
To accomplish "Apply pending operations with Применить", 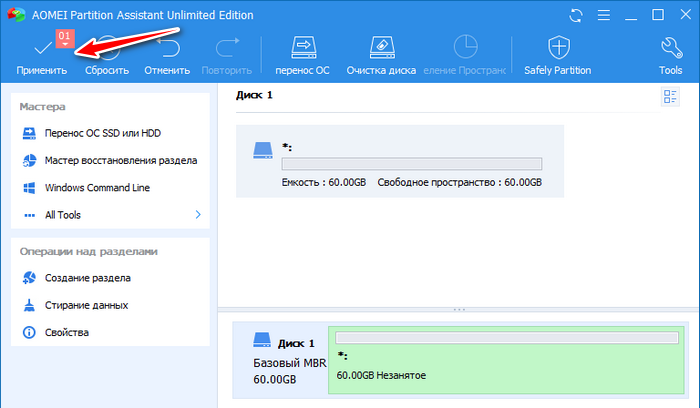I will [x=42, y=56].
